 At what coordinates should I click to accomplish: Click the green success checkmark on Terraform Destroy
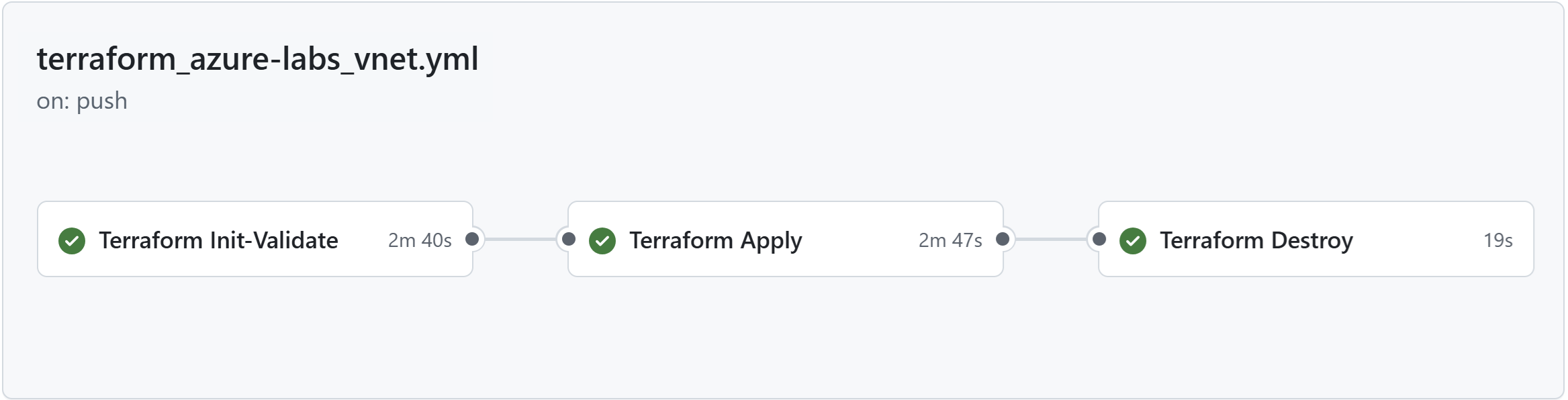click(x=1133, y=240)
